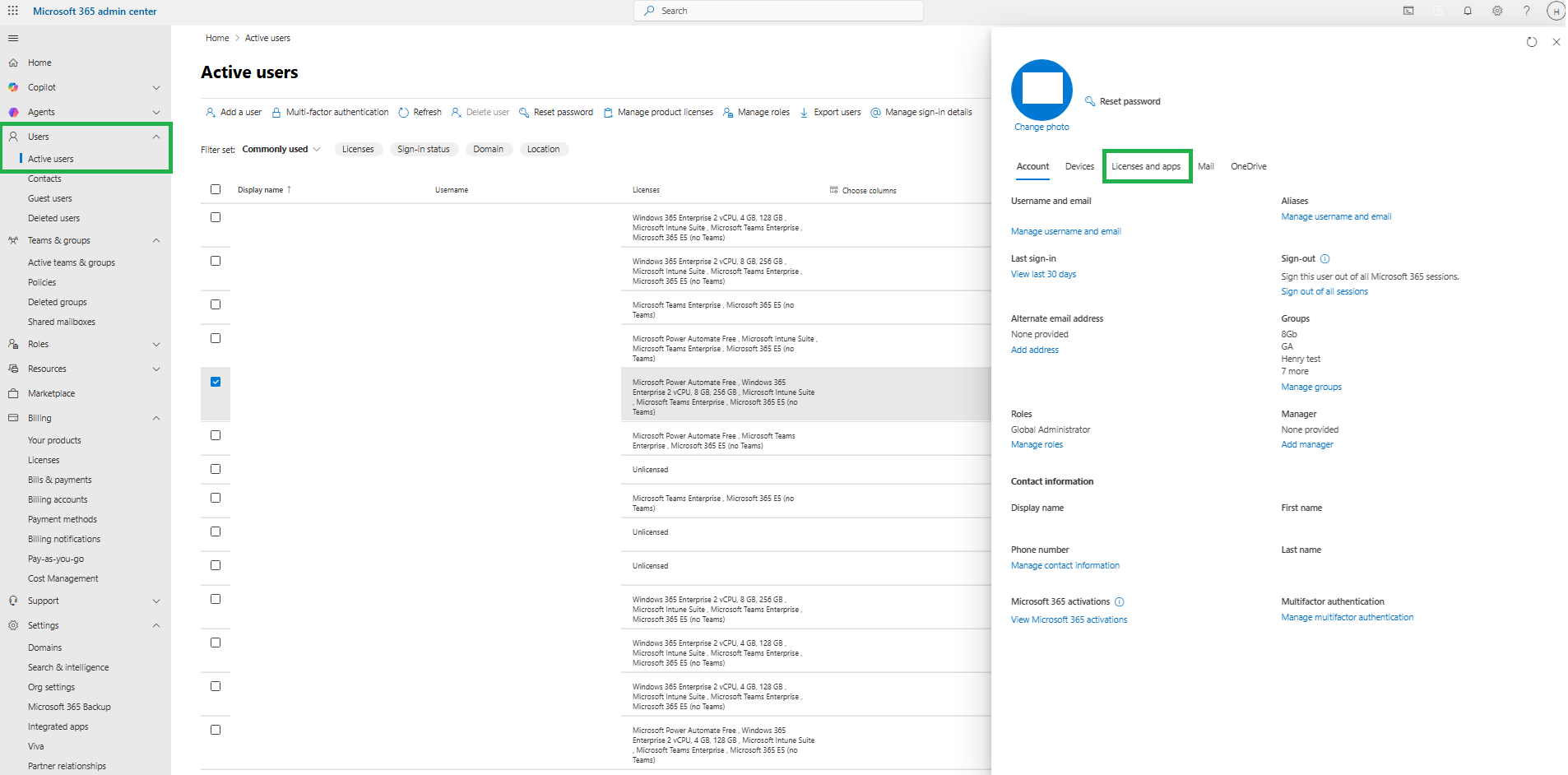Collapse the Billing section
Screen dimensions: 1568x775
(x=156, y=418)
